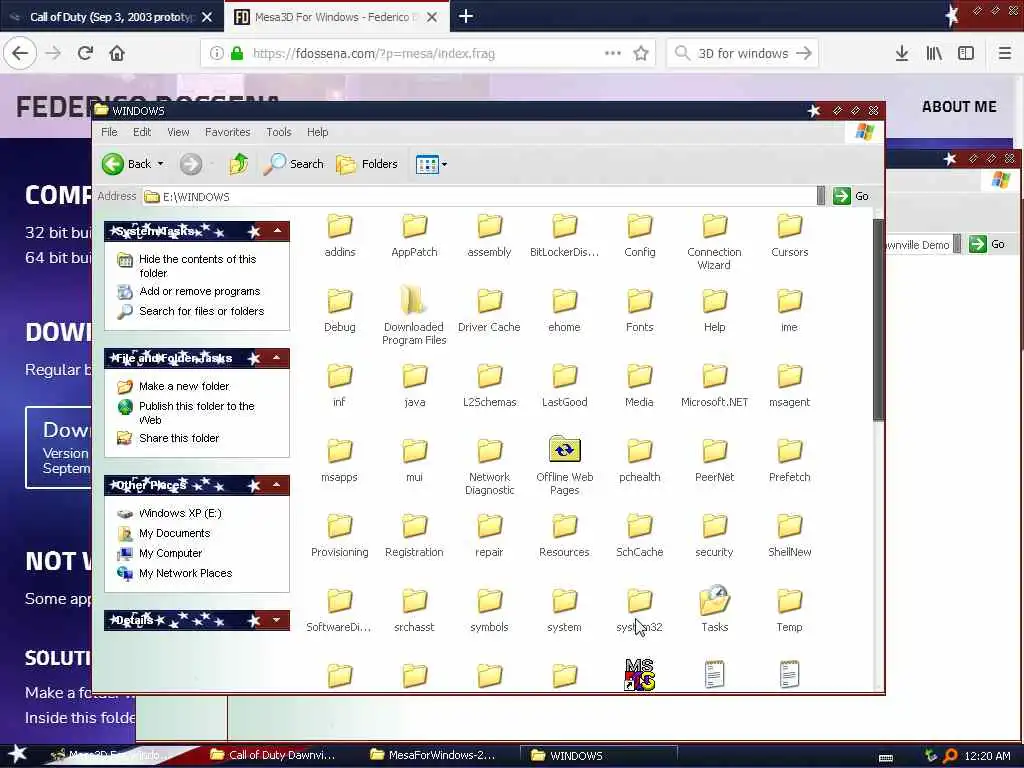Viewport: 1024px width, 768px height.
Task: Select the assembly folder icon
Action: coord(489,227)
